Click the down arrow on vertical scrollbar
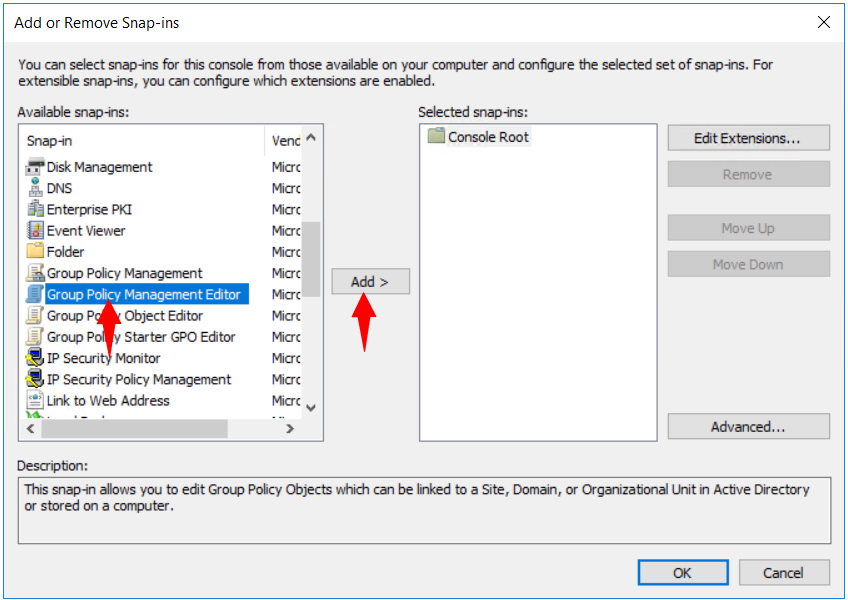The height and width of the screenshot is (600, 848). coord(311,406)
